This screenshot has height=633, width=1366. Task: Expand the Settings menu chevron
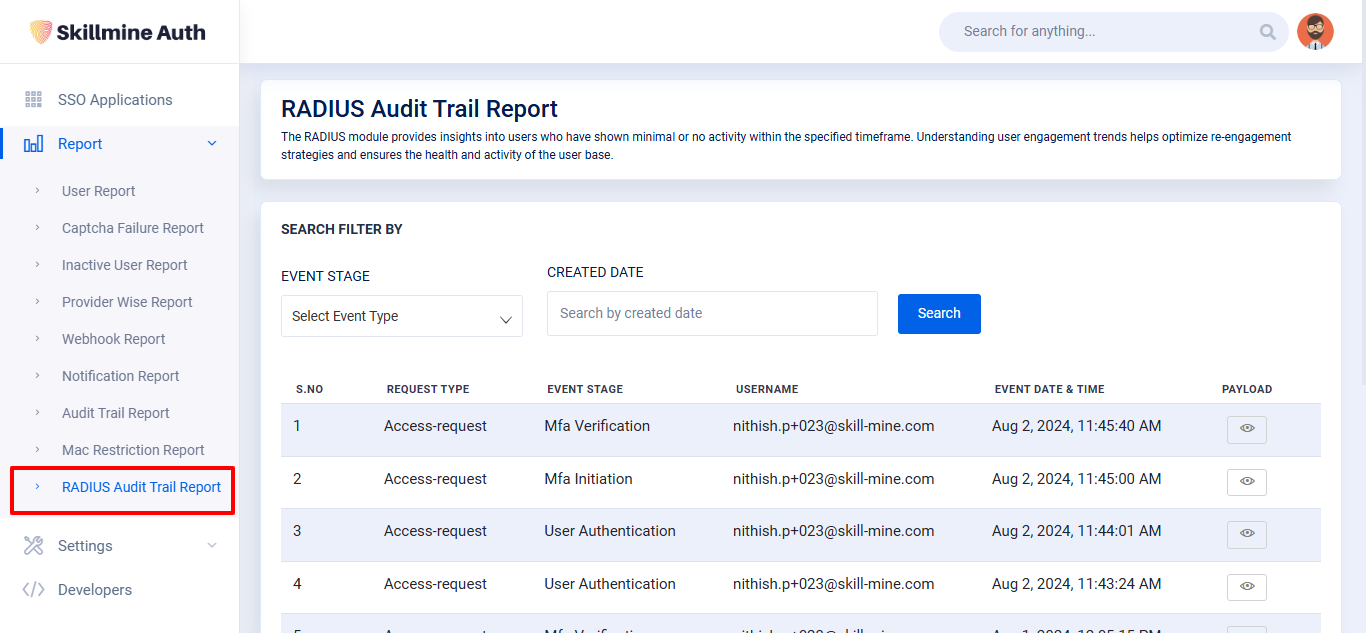click(x=211, y=546)
